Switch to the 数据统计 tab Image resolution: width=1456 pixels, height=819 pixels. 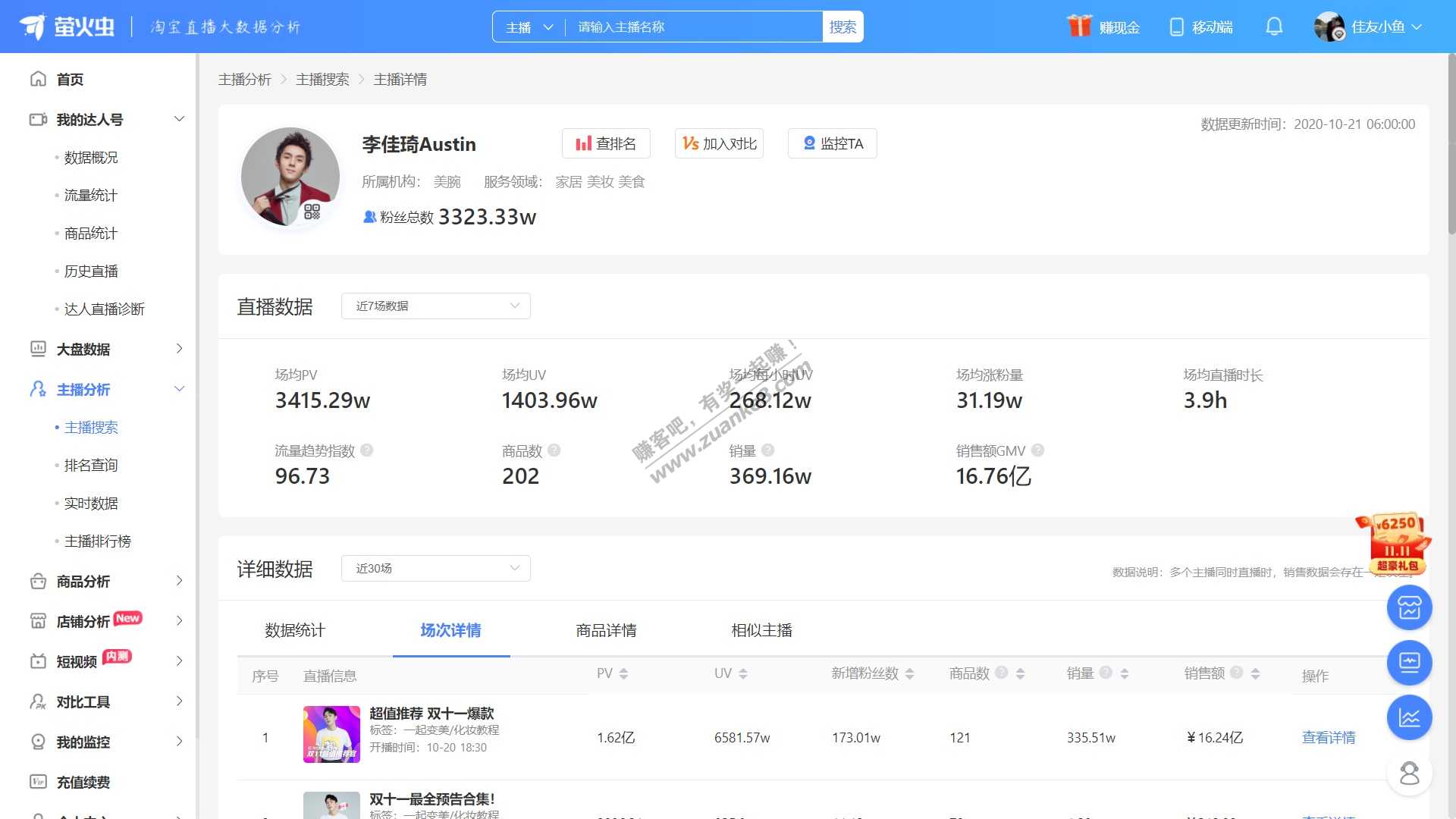(295, 630)
